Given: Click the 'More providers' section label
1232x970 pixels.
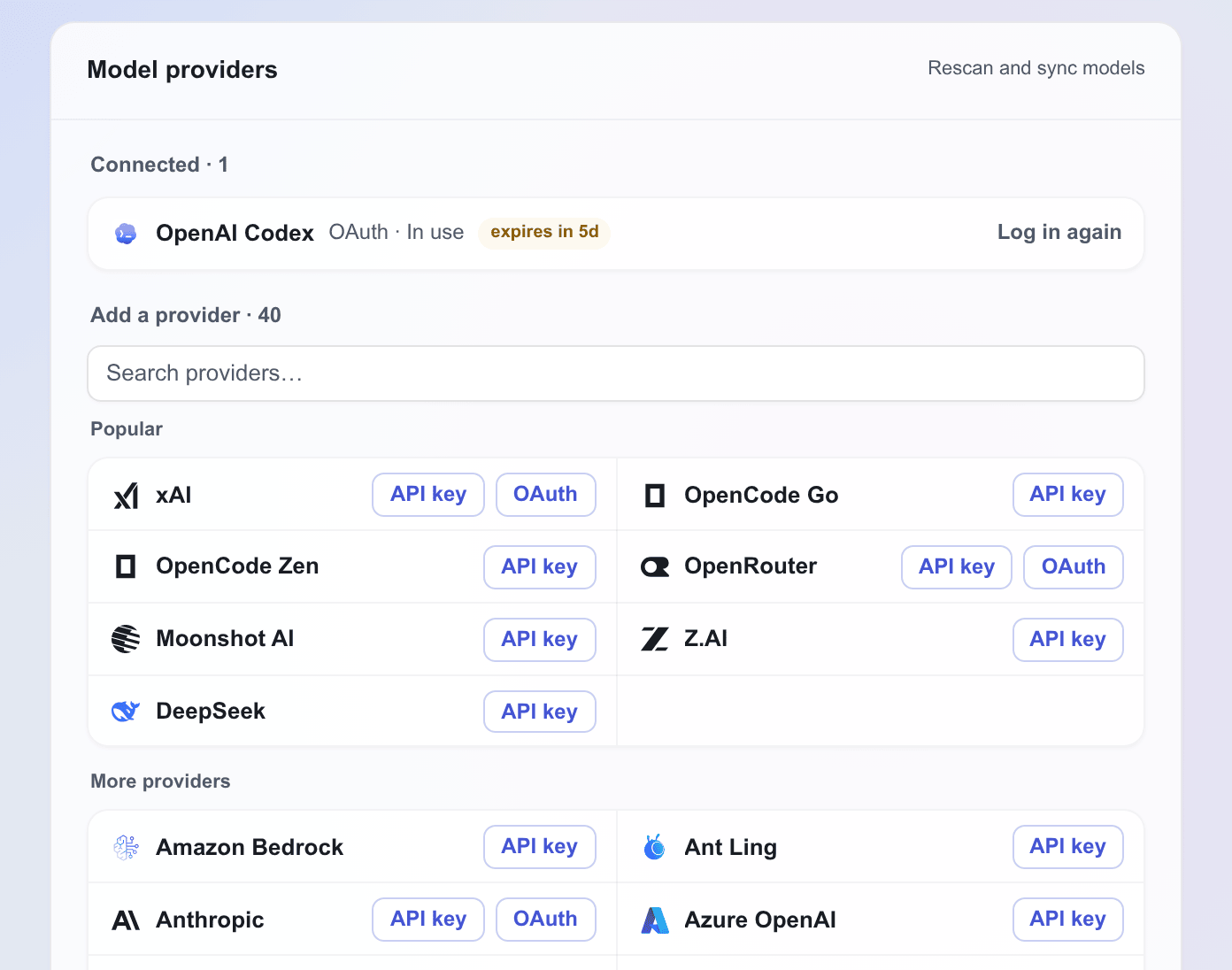Looking at the screenshot, I should tap(160, 781).
